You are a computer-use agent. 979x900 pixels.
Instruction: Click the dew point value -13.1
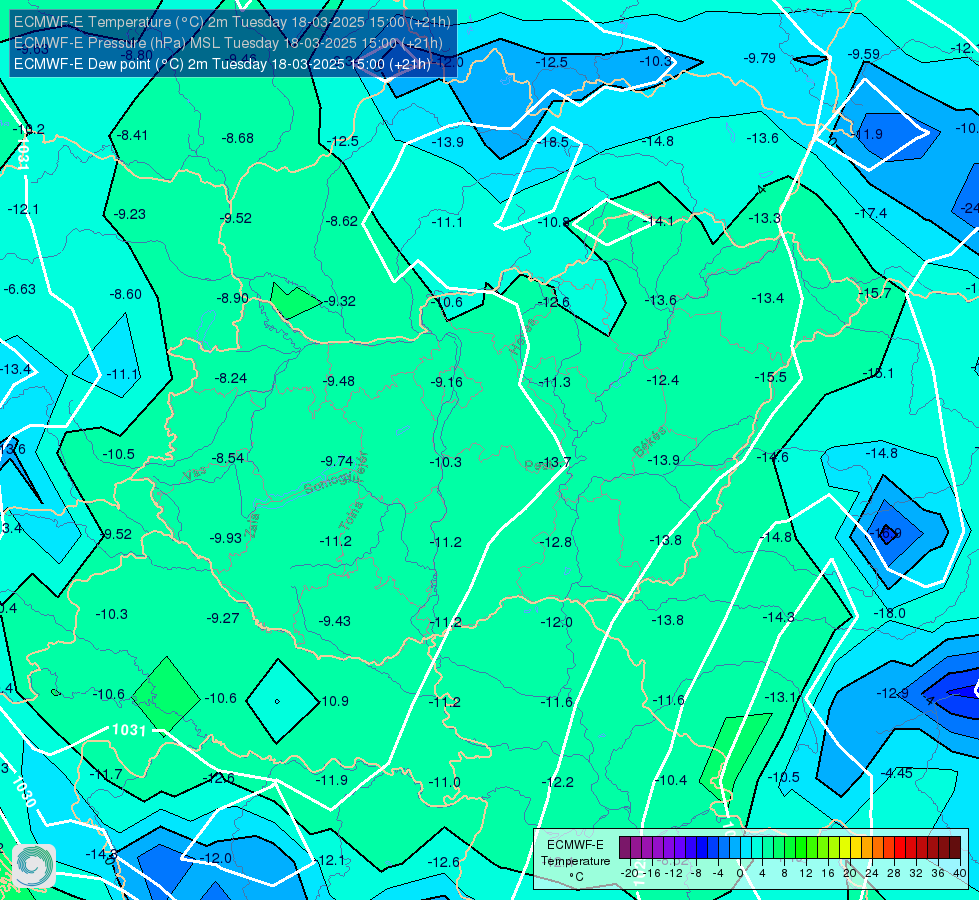click(x=780, y=698)
